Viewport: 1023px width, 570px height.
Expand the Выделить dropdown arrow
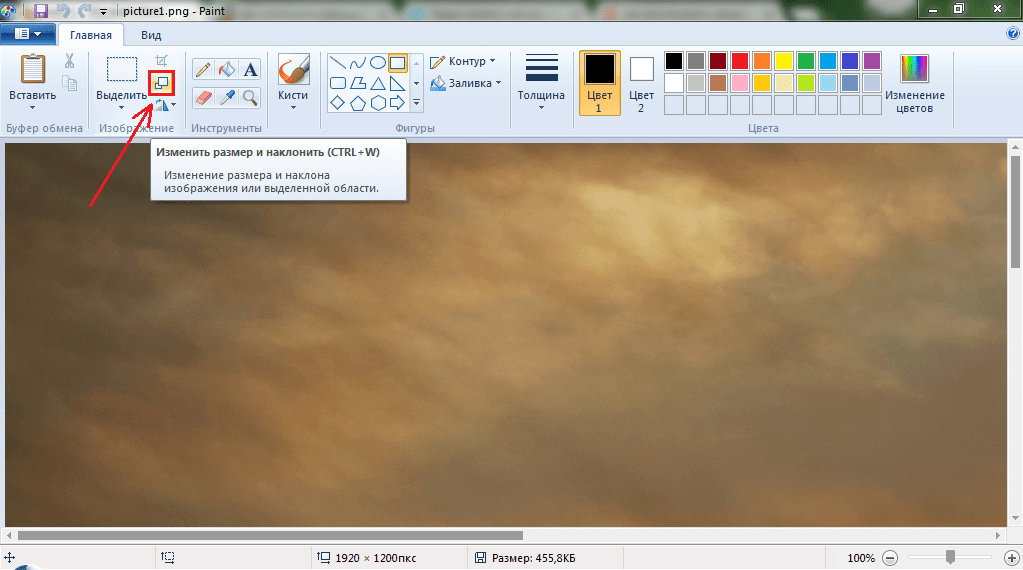click(x=121, y=108)
